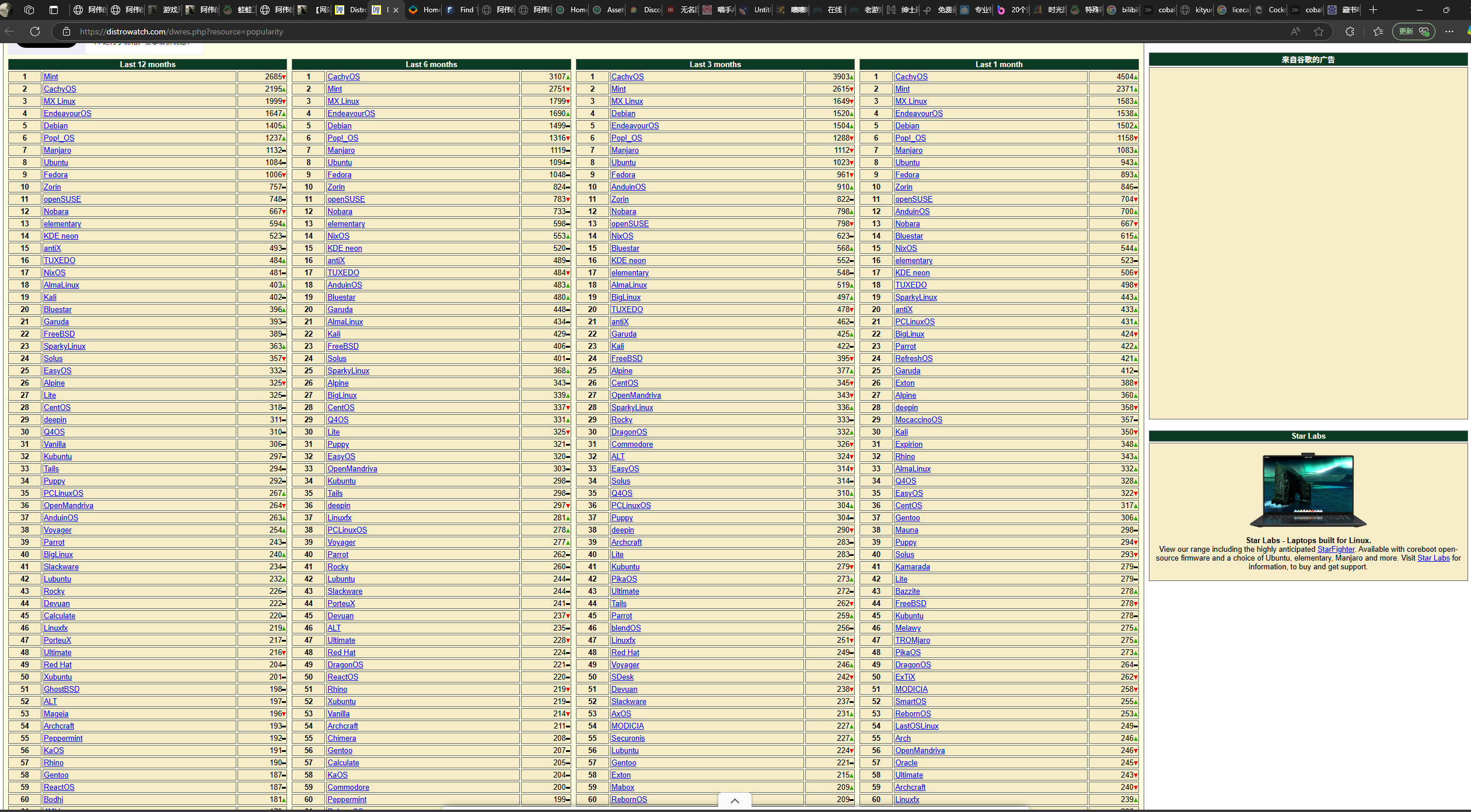Open MocaccinoOS link
The height and width of the screenshot is (812, 1471).
click(x=918, y=420)
